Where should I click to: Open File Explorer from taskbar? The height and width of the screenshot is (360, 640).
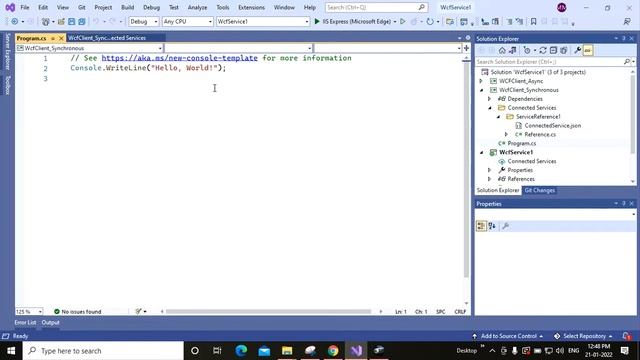coord(287,351)
